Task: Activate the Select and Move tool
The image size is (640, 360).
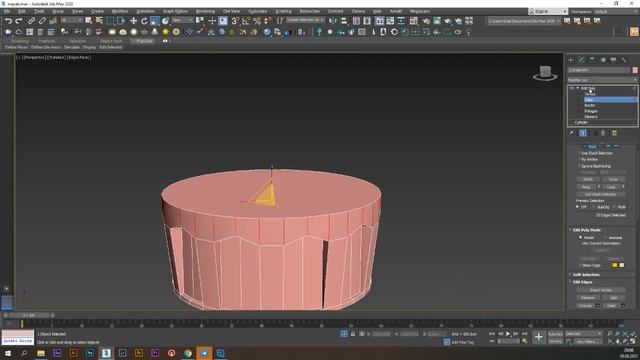Action: (x=133, y=20)
